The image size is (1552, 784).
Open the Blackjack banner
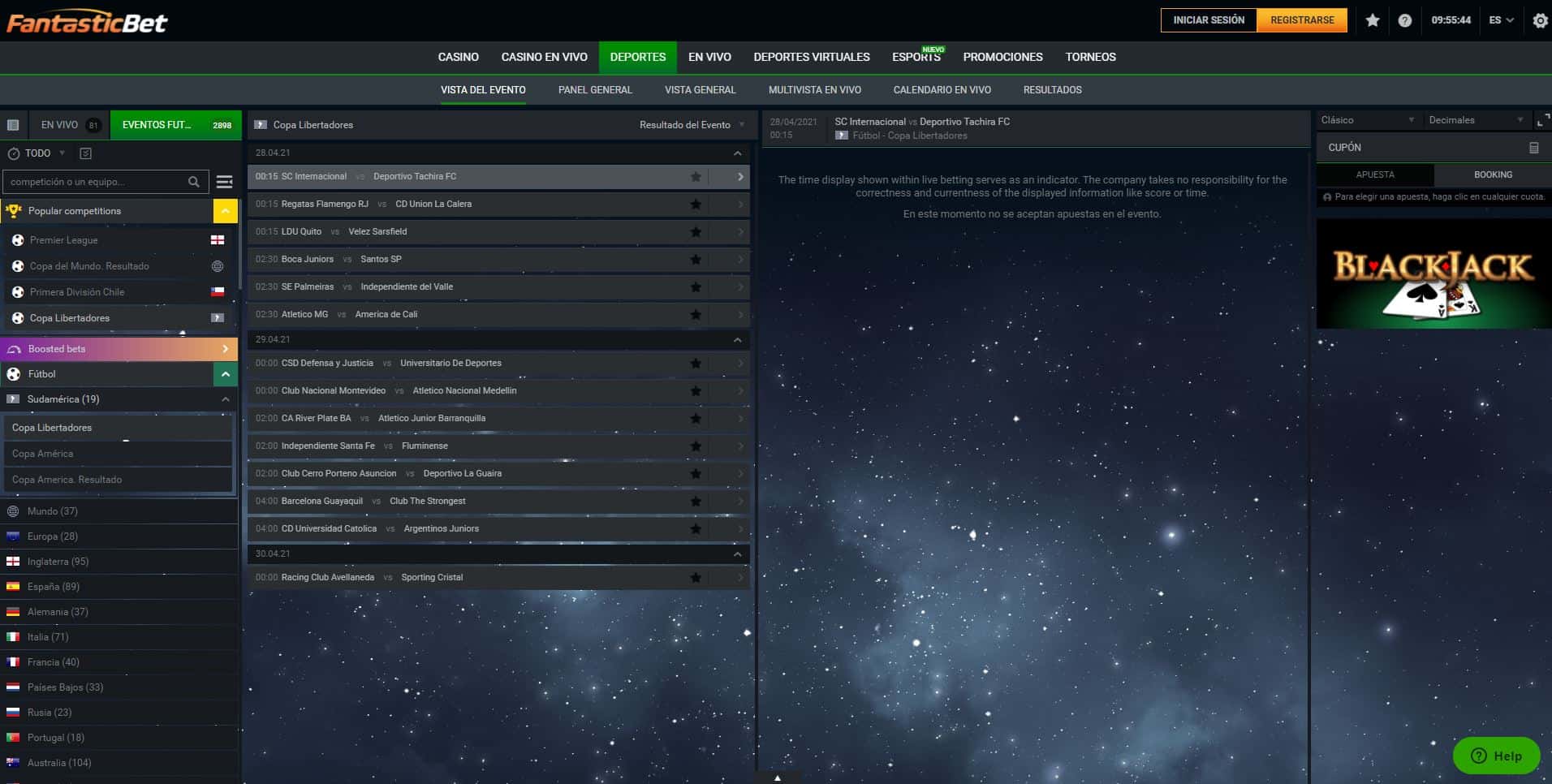pos(1433,274)
